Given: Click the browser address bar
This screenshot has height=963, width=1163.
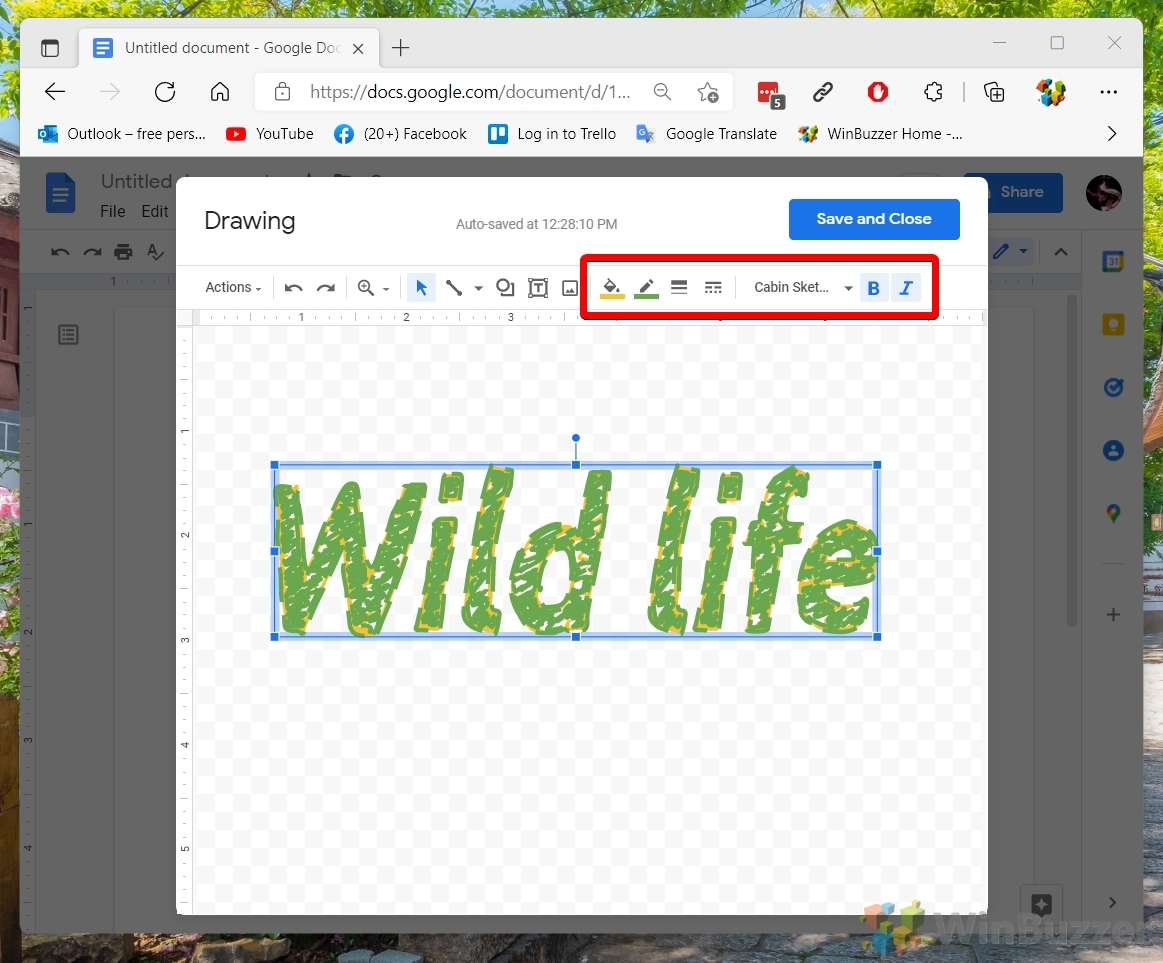Looking at the screenshot, I should (x=470, y=92).
